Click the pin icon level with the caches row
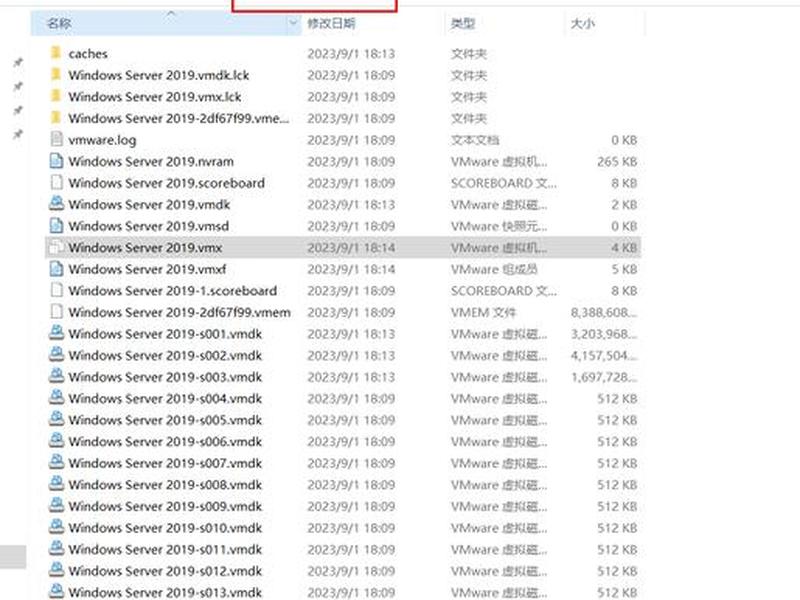The height and width of the screenshot is (600, 800). coord(18,62)
